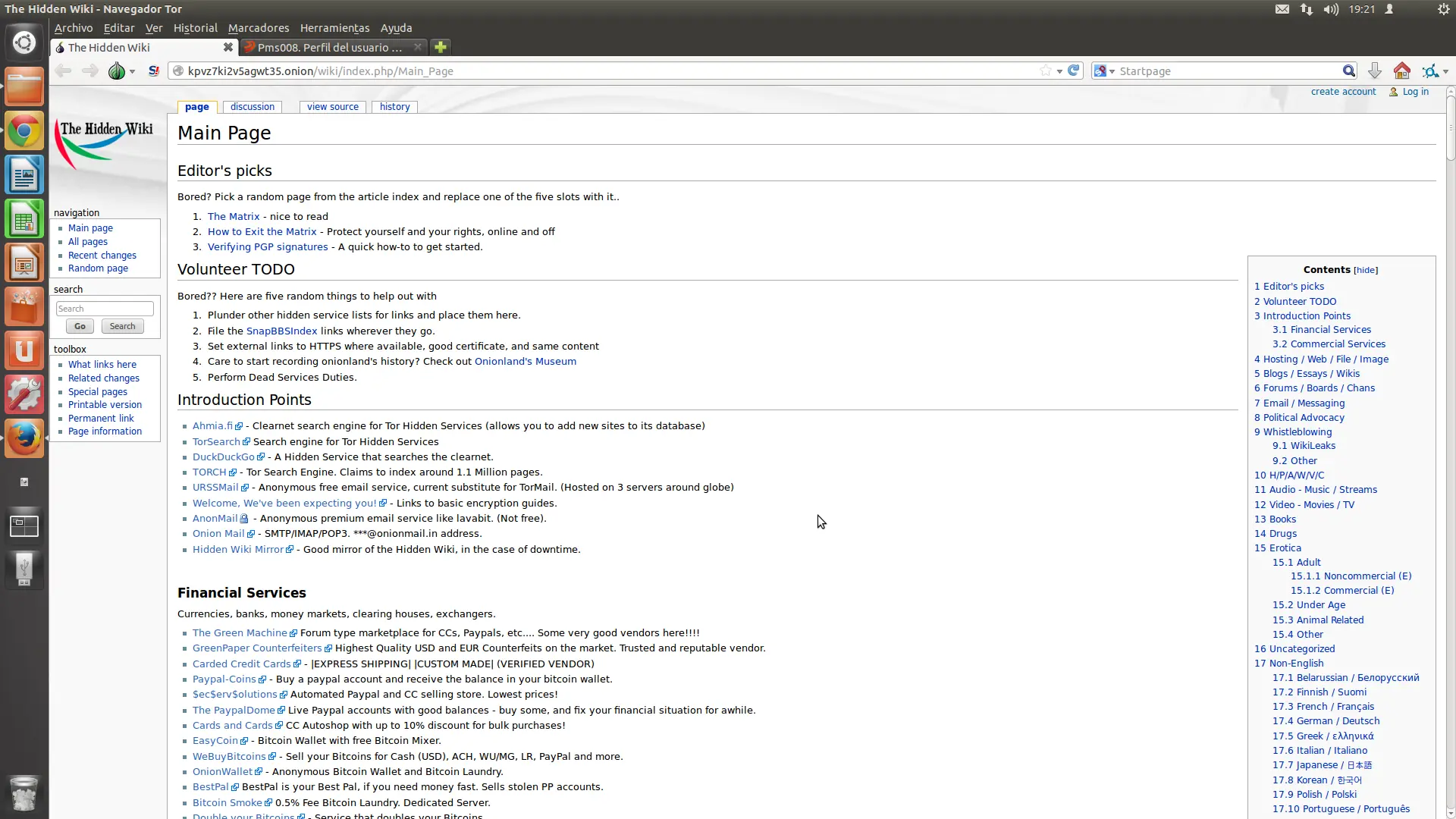
Task: Click the magnifier icon in the search box
Action: tap(1348, 71)
